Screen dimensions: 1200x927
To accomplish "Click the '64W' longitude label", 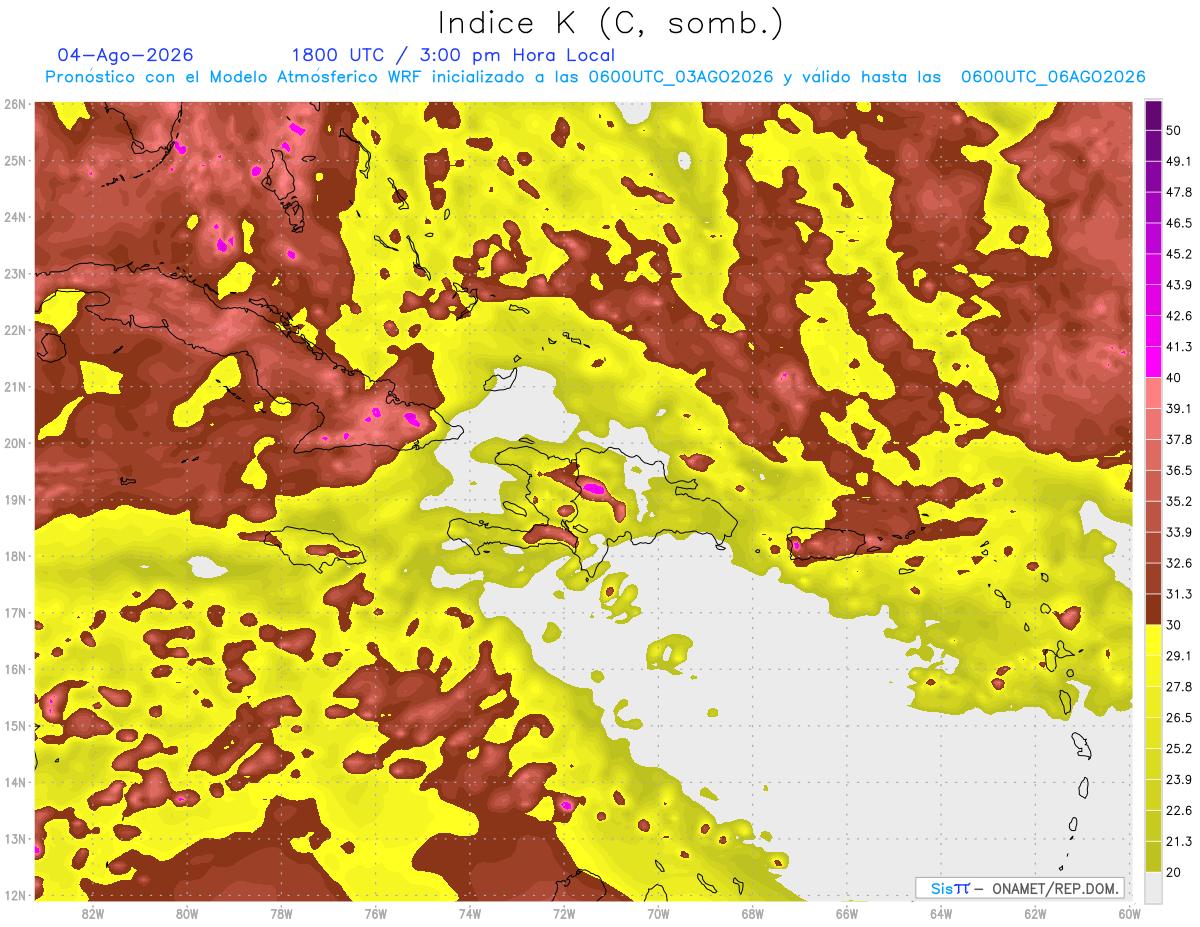I will (941, 913).
